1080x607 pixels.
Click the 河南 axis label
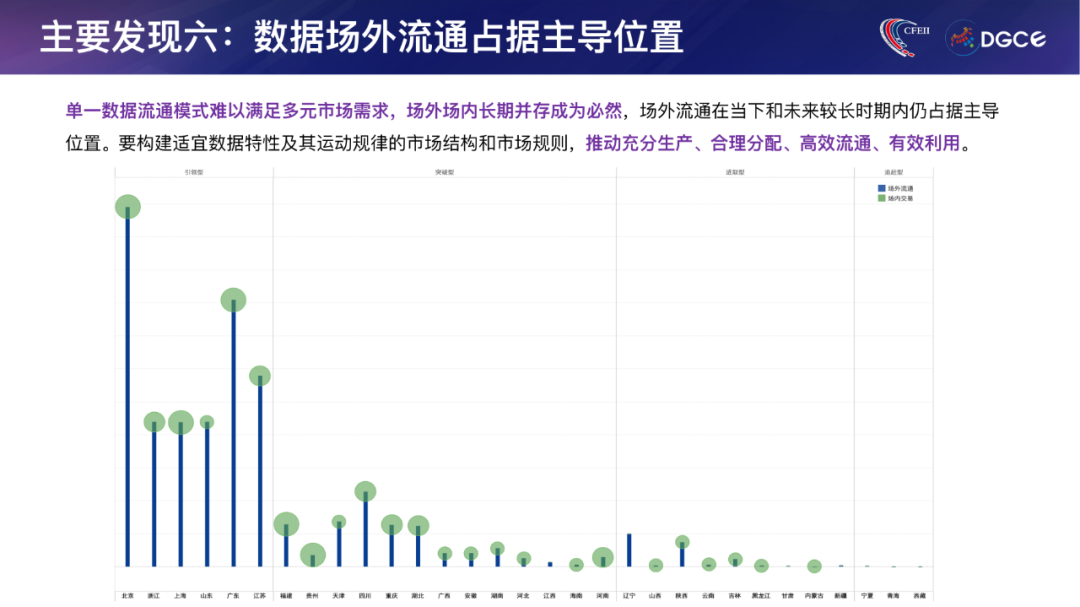coord(603,596)
